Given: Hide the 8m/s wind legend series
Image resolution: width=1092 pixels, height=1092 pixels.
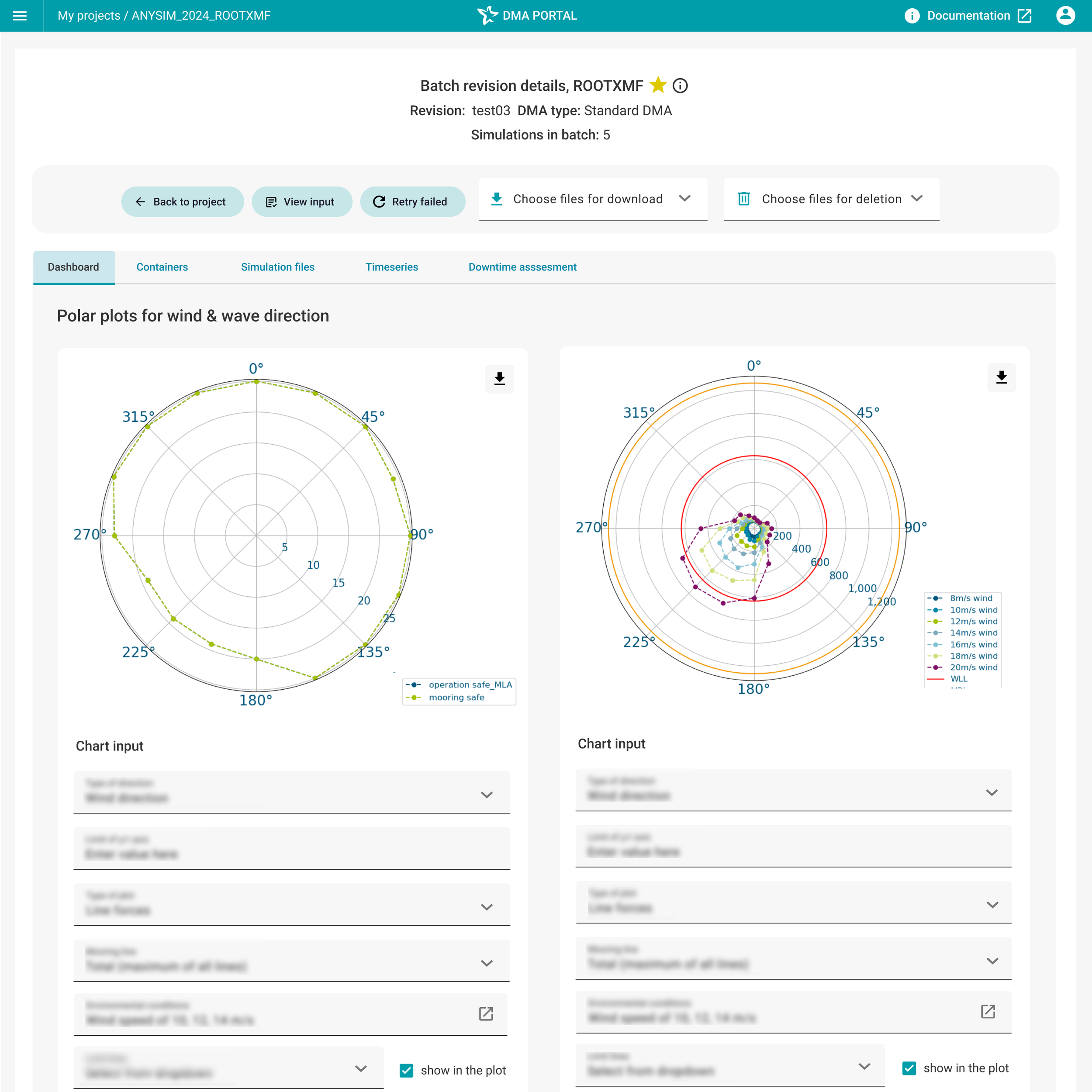Looking at the screenshot, I should (x=960, y=598).
